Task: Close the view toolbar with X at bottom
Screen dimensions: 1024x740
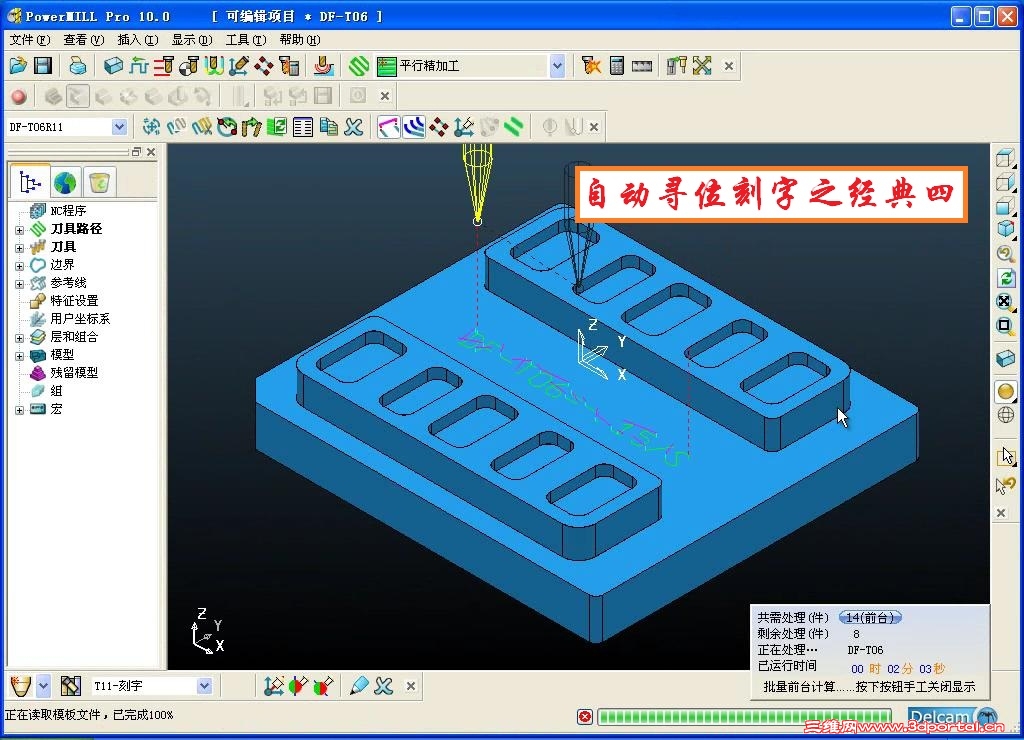Action: pos(1001,513)
